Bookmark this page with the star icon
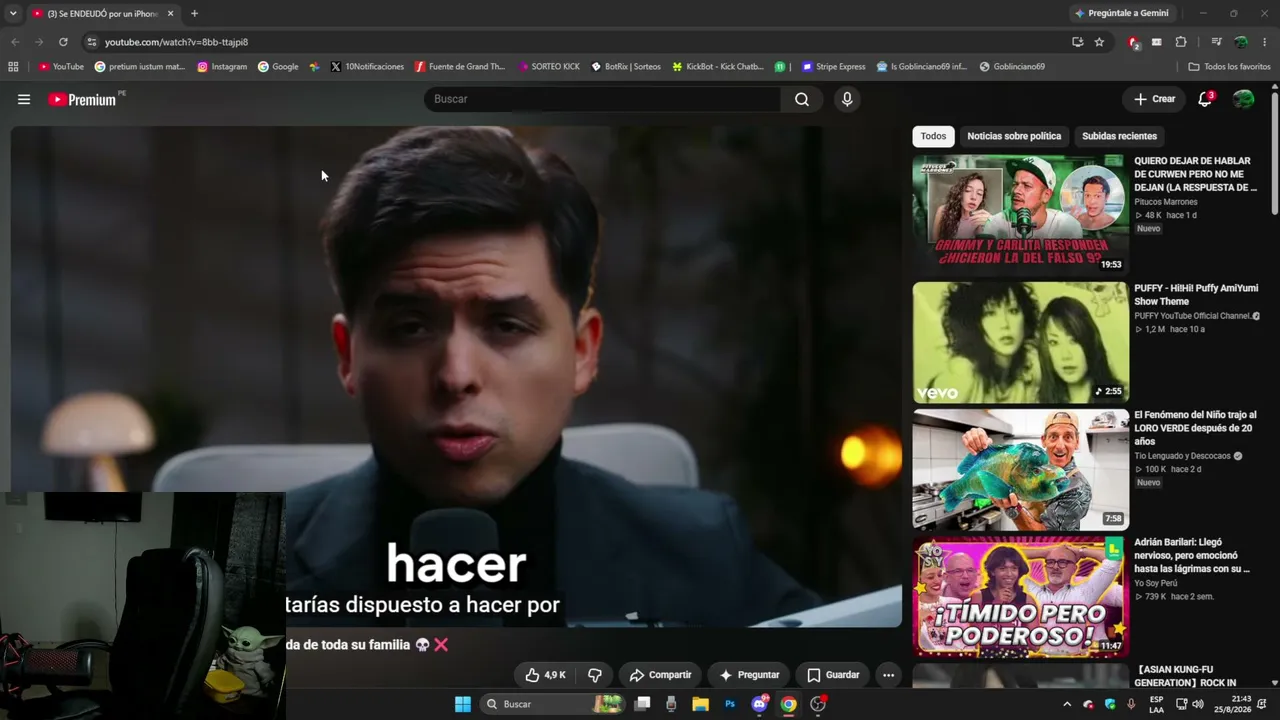The height and width of the screenshot is (720, 1280). pos(1099,42)
